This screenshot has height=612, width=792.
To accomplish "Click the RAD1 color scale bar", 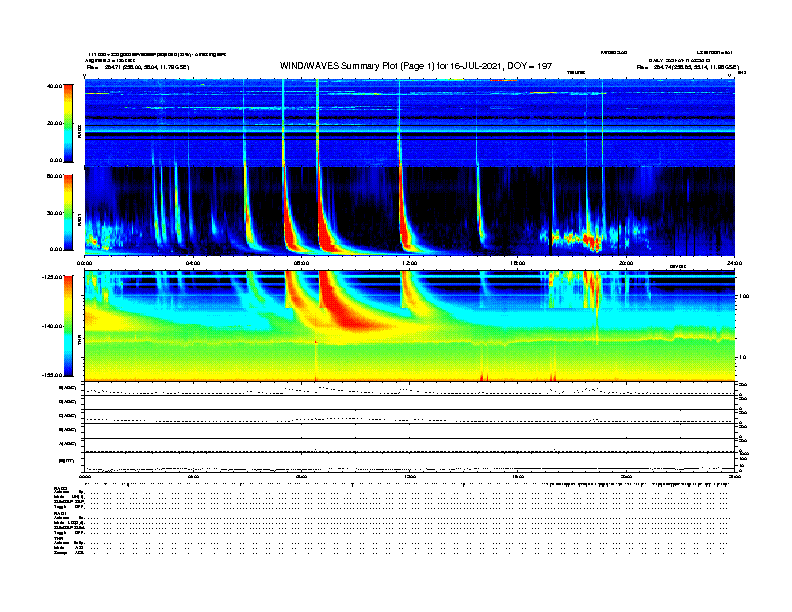I will click(x=68, y=212).
